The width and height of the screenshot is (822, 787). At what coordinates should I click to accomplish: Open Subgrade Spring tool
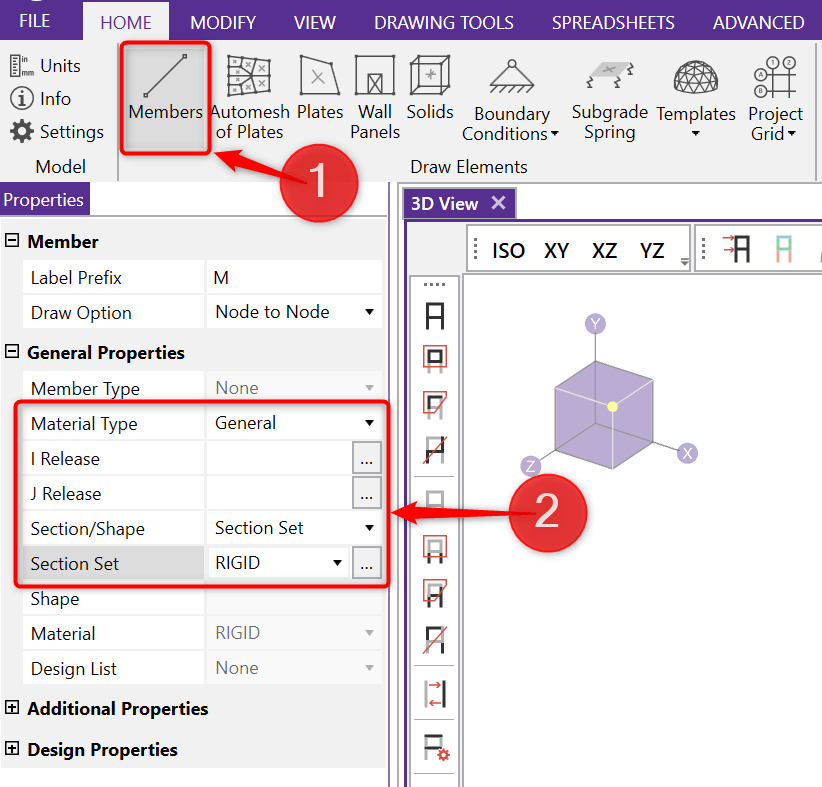[x=610, y=95]
